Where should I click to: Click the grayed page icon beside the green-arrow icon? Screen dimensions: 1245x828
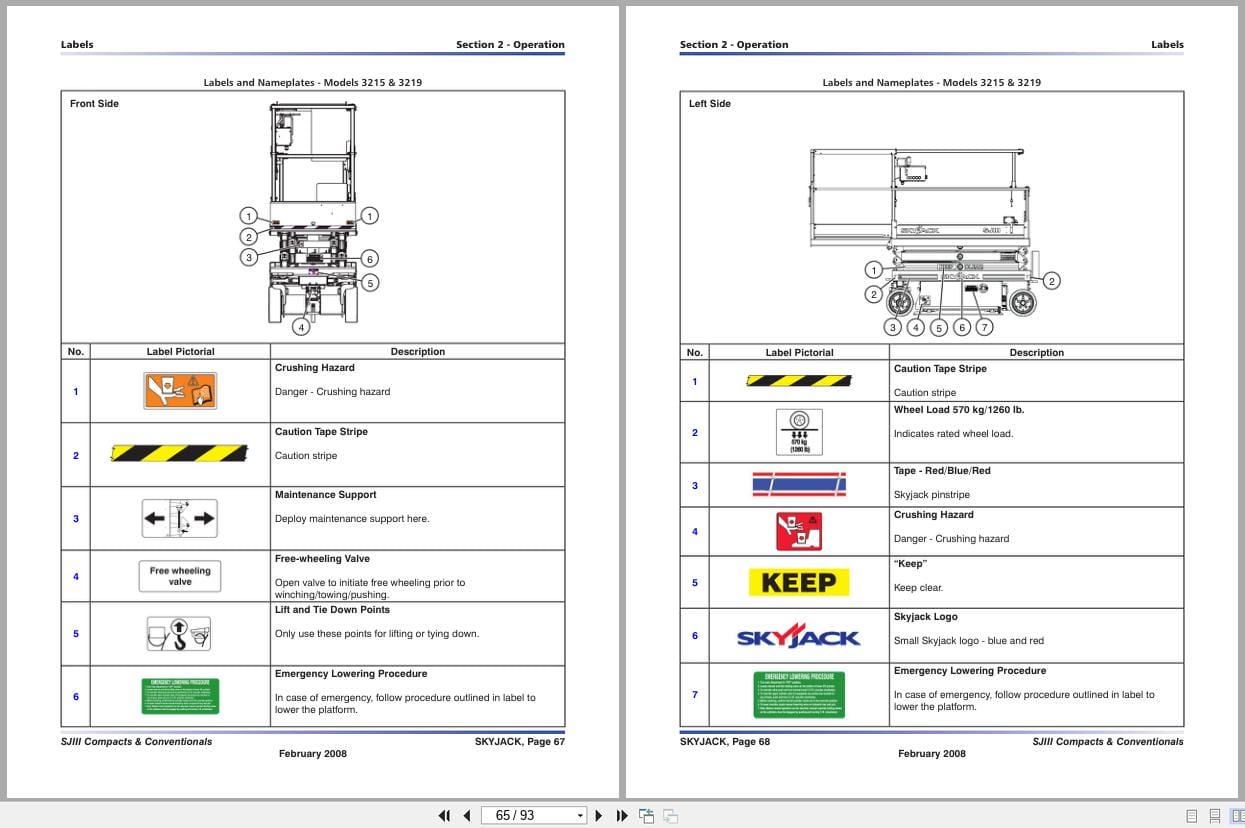click(670, 815)
